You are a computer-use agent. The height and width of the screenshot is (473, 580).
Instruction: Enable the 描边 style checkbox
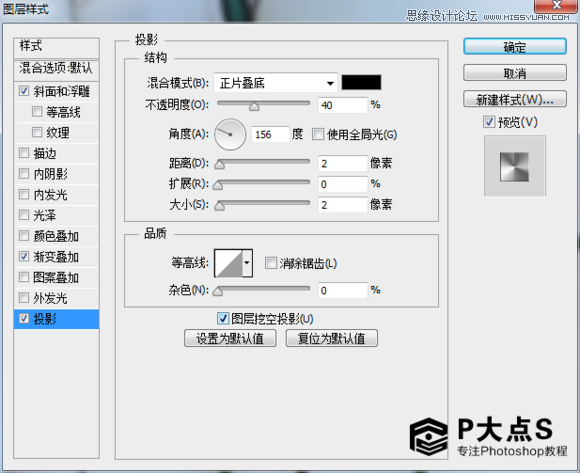coord(24,153)
